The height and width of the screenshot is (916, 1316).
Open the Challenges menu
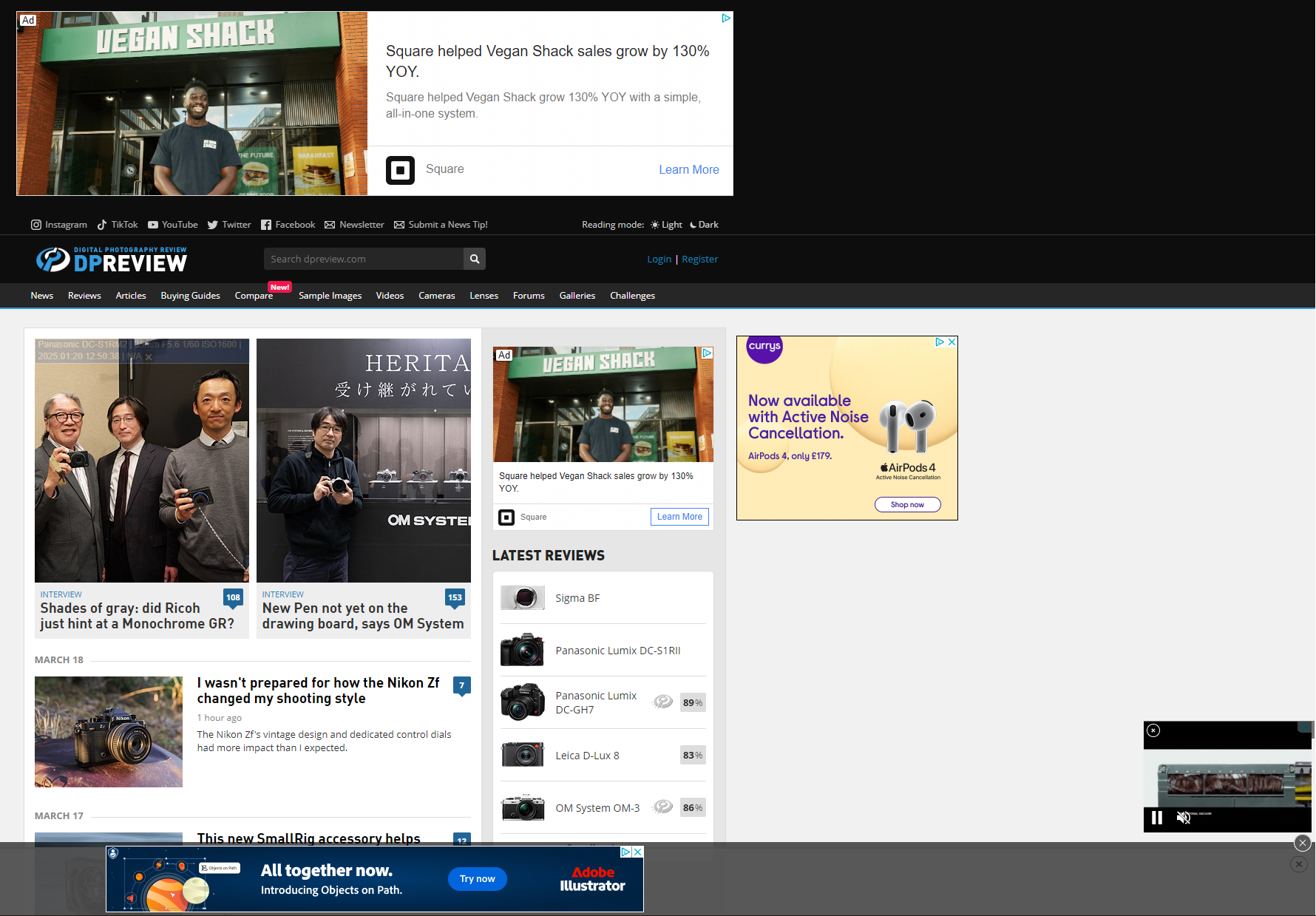[x=632, y=296]
